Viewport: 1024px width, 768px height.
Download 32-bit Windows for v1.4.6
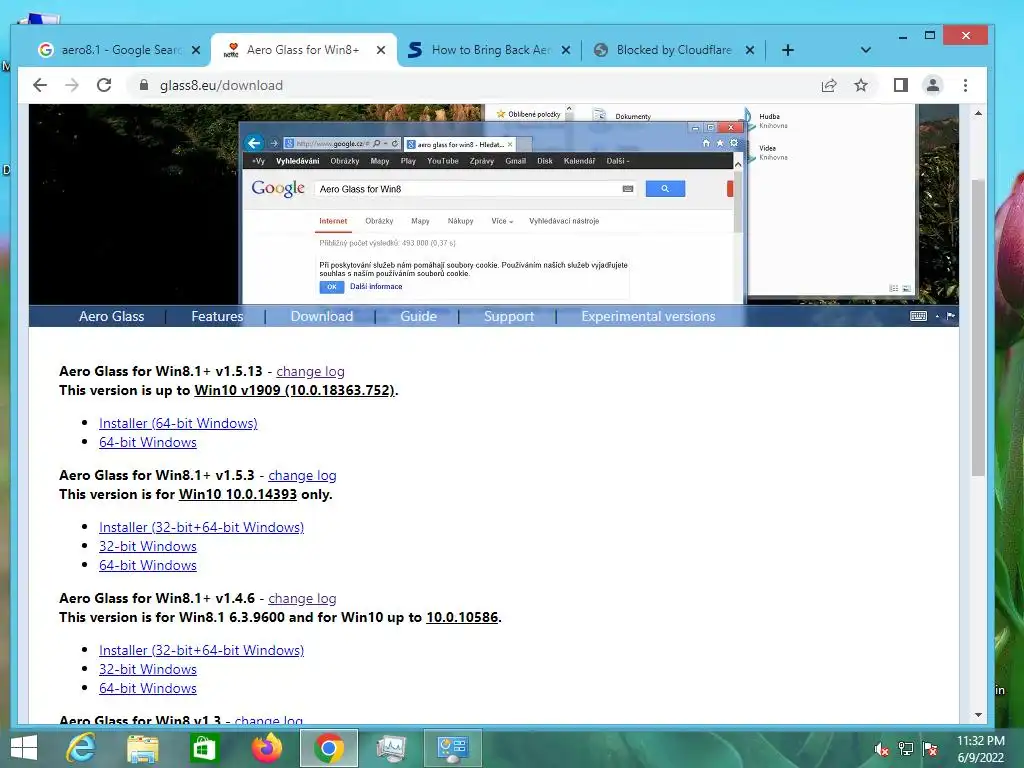tap(148, 669)
